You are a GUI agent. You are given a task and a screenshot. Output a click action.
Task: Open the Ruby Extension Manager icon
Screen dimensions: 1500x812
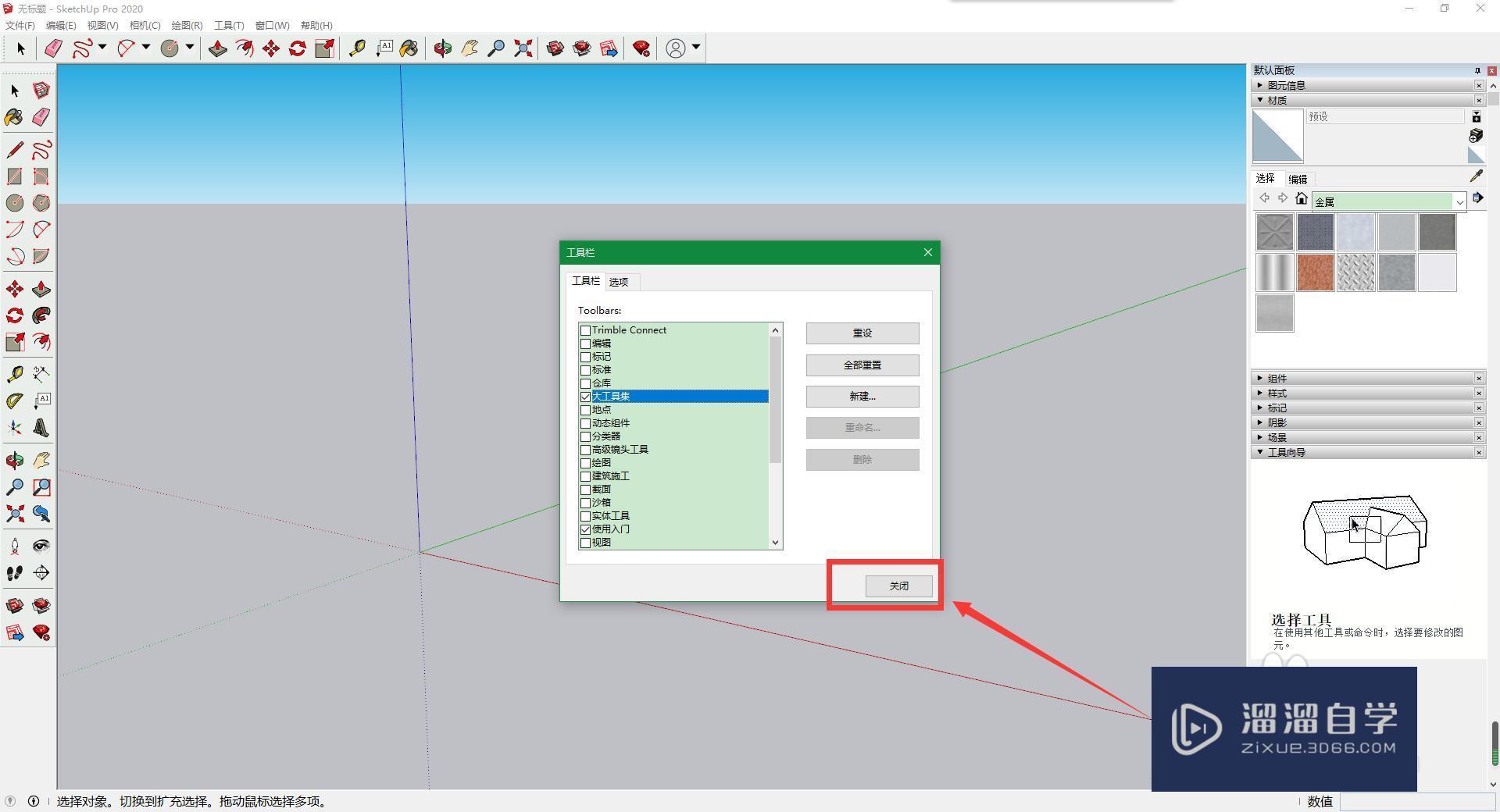[641, 48]
